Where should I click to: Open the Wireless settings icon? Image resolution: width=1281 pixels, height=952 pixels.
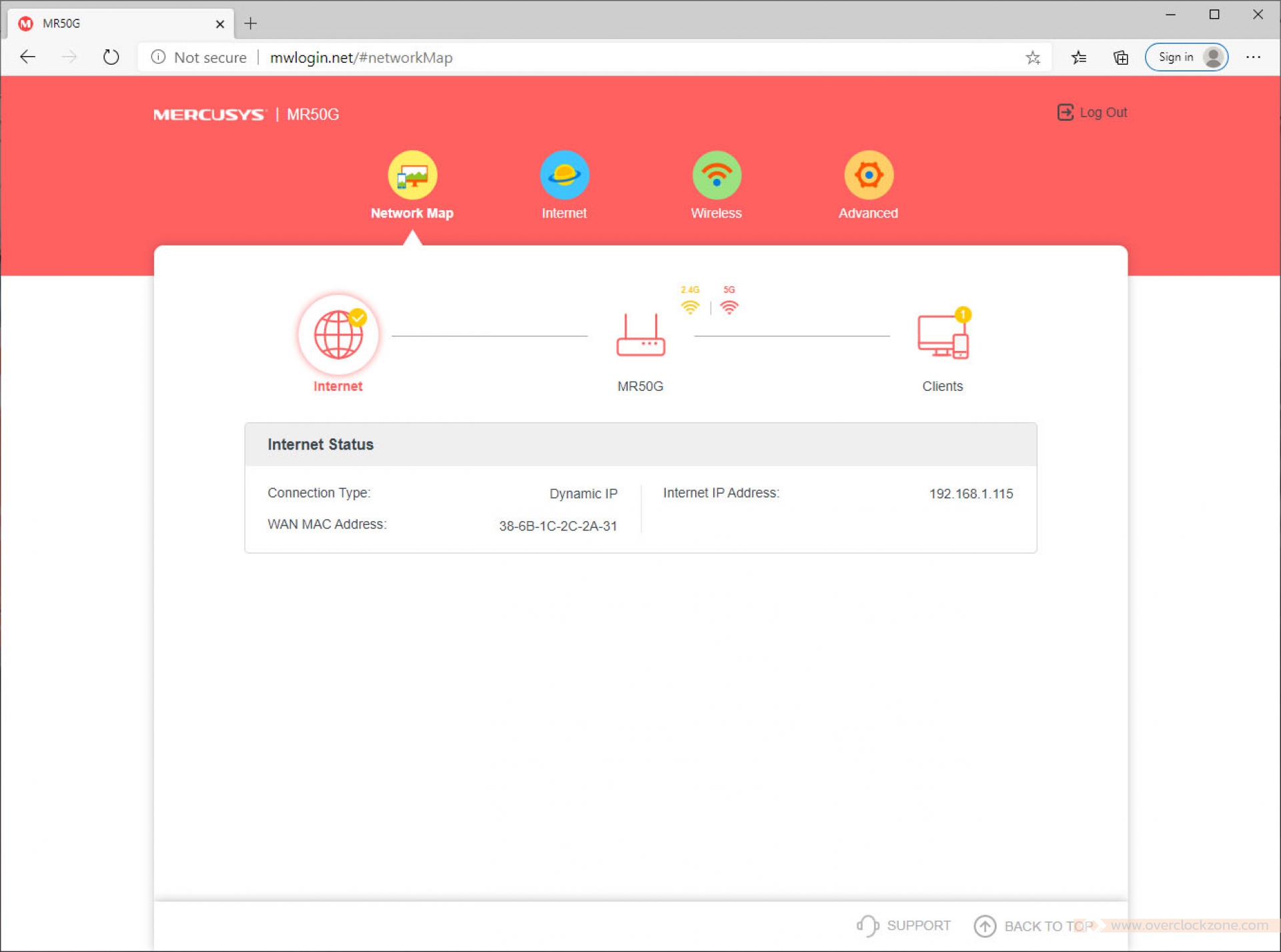point(716,175)
